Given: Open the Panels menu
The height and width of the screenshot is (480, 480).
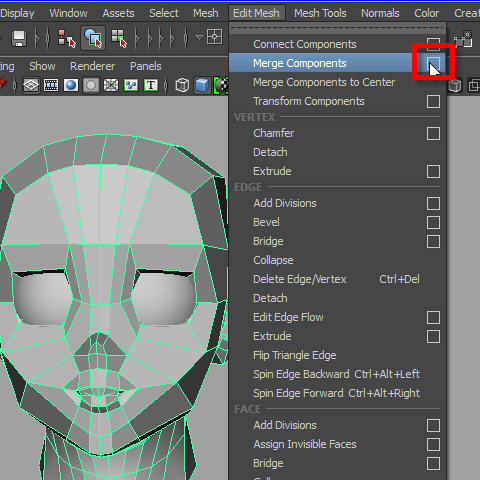Looking at the screenshot, I should click(146, 66).
